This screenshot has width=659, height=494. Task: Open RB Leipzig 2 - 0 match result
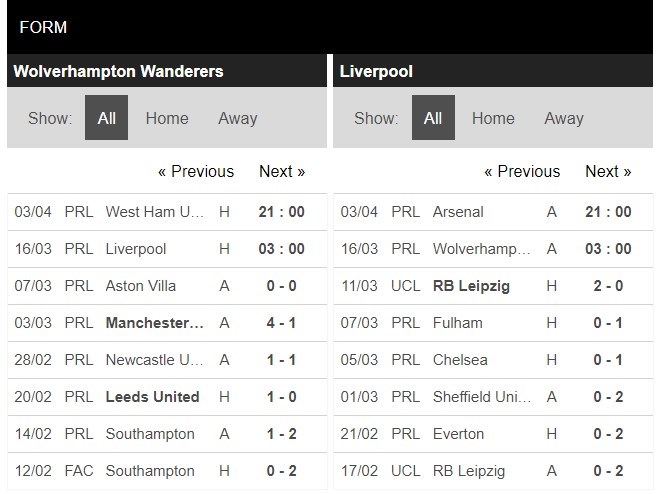pyautogui.click(x=608, y=286)
